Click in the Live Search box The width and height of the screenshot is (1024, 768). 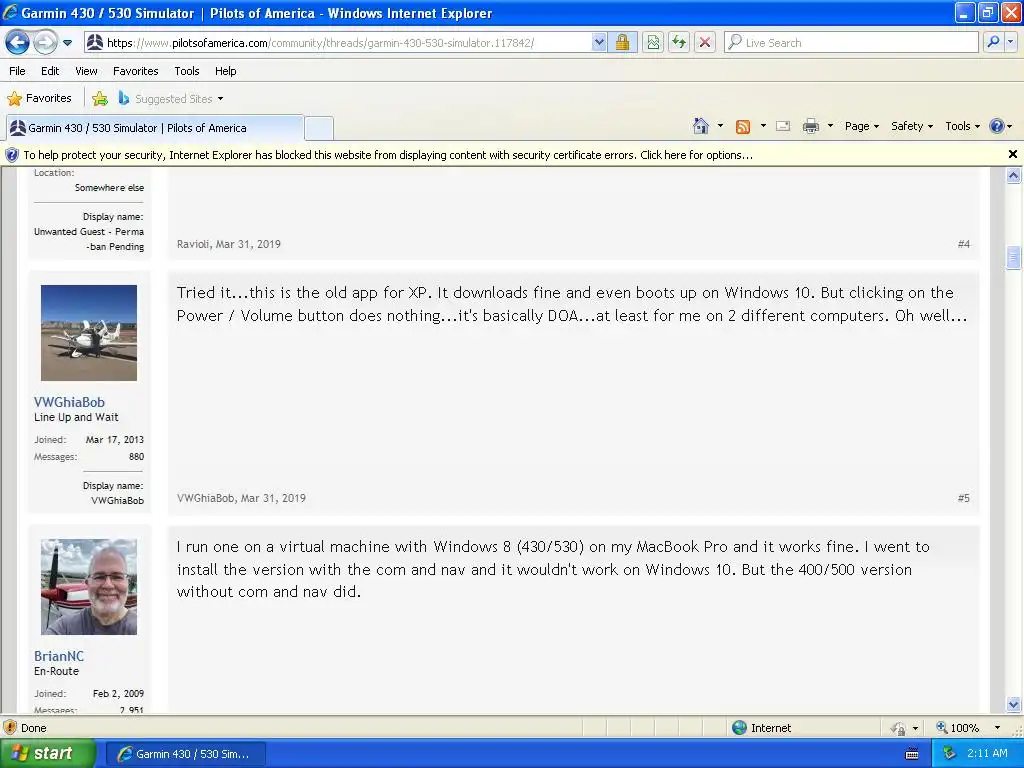[x=851, y=43]
